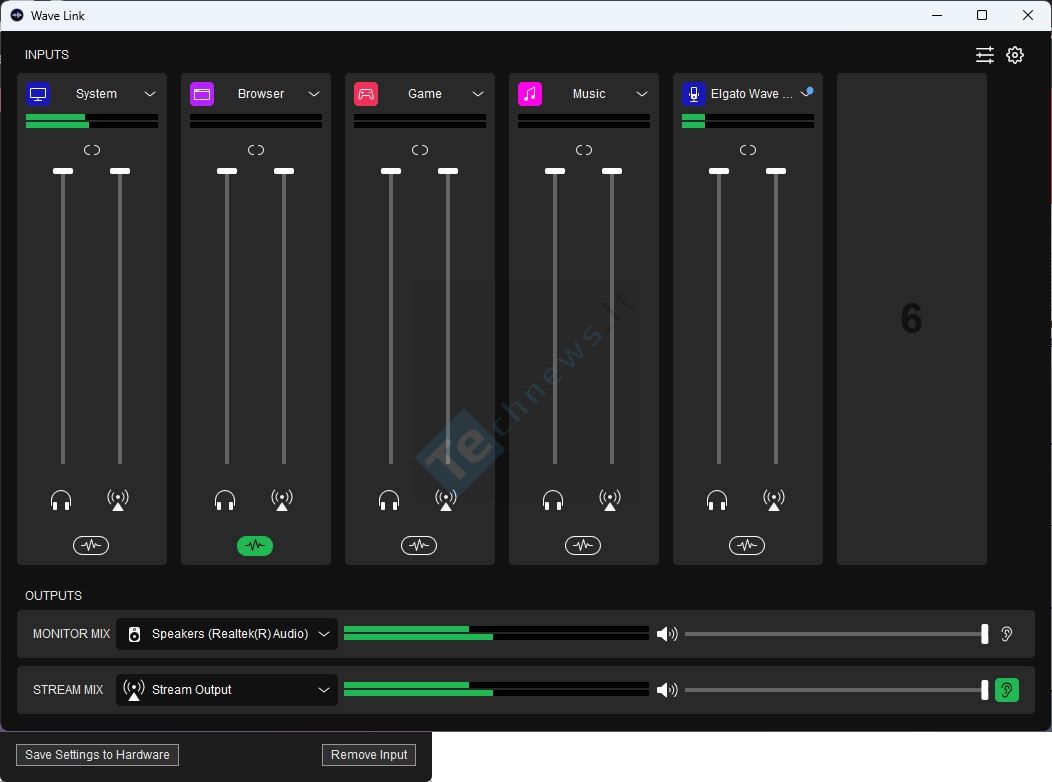
Task: Expand the Music channel dropdown chevron
Action: click(x=642, y=94)
